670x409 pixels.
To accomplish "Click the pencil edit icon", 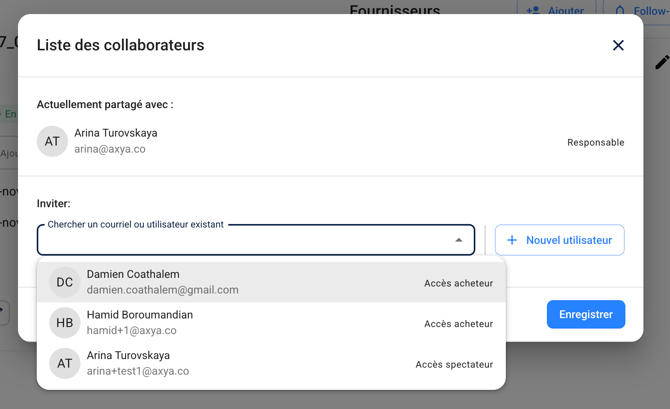I will (661, 62).
